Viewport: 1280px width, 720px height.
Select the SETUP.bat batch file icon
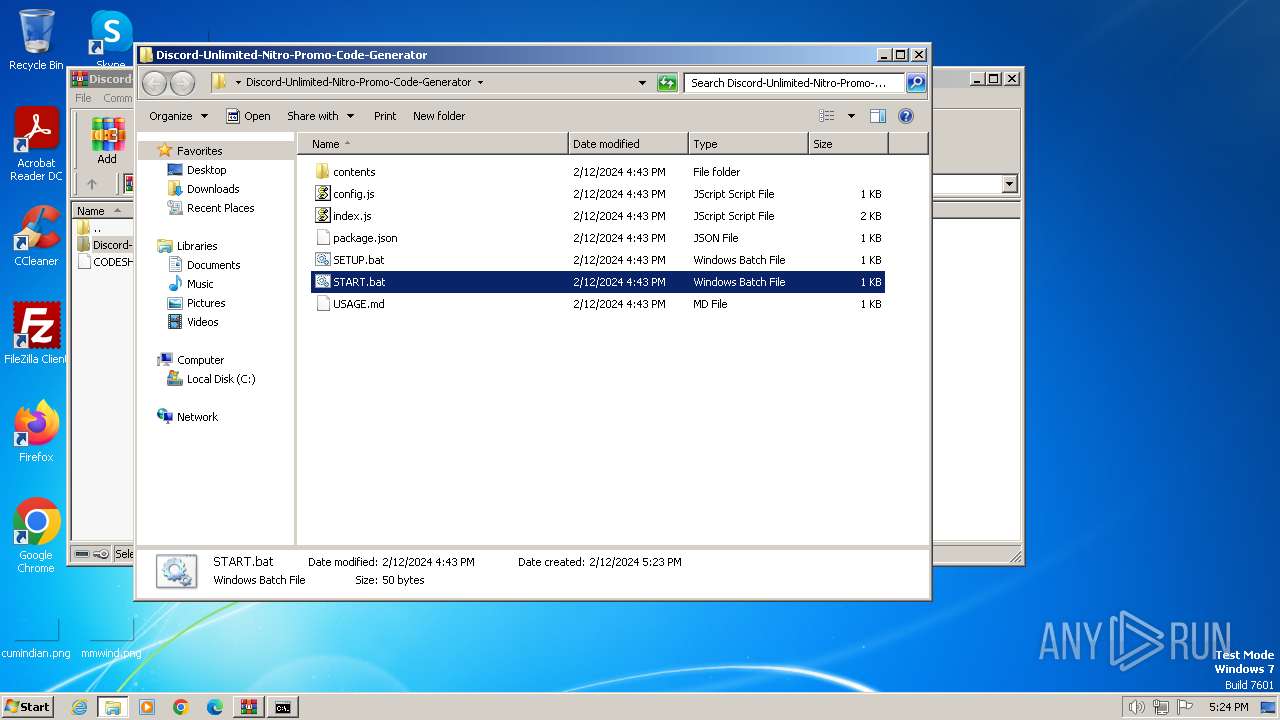322,260
